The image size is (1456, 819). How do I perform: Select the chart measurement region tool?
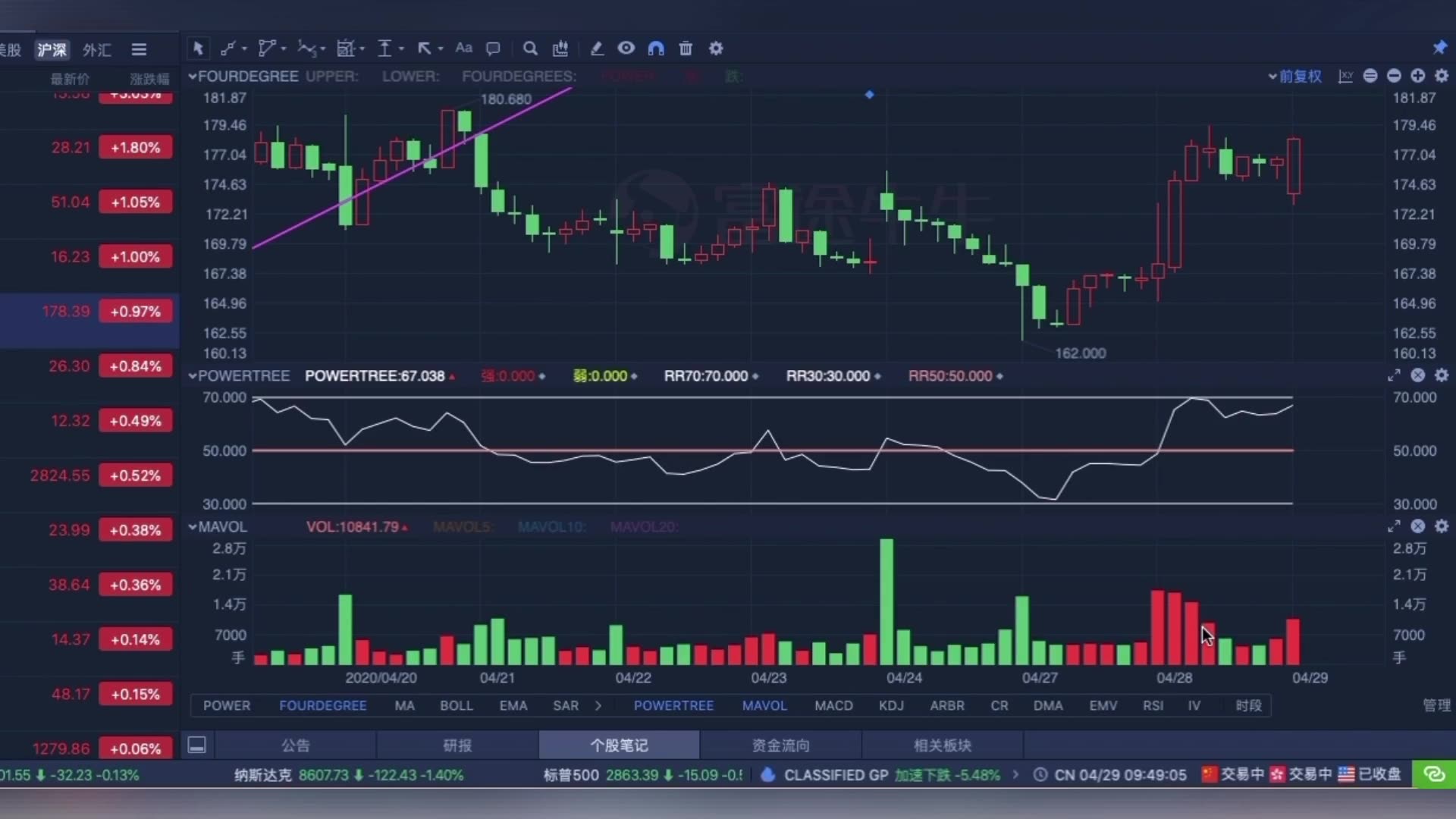[346, 49]
